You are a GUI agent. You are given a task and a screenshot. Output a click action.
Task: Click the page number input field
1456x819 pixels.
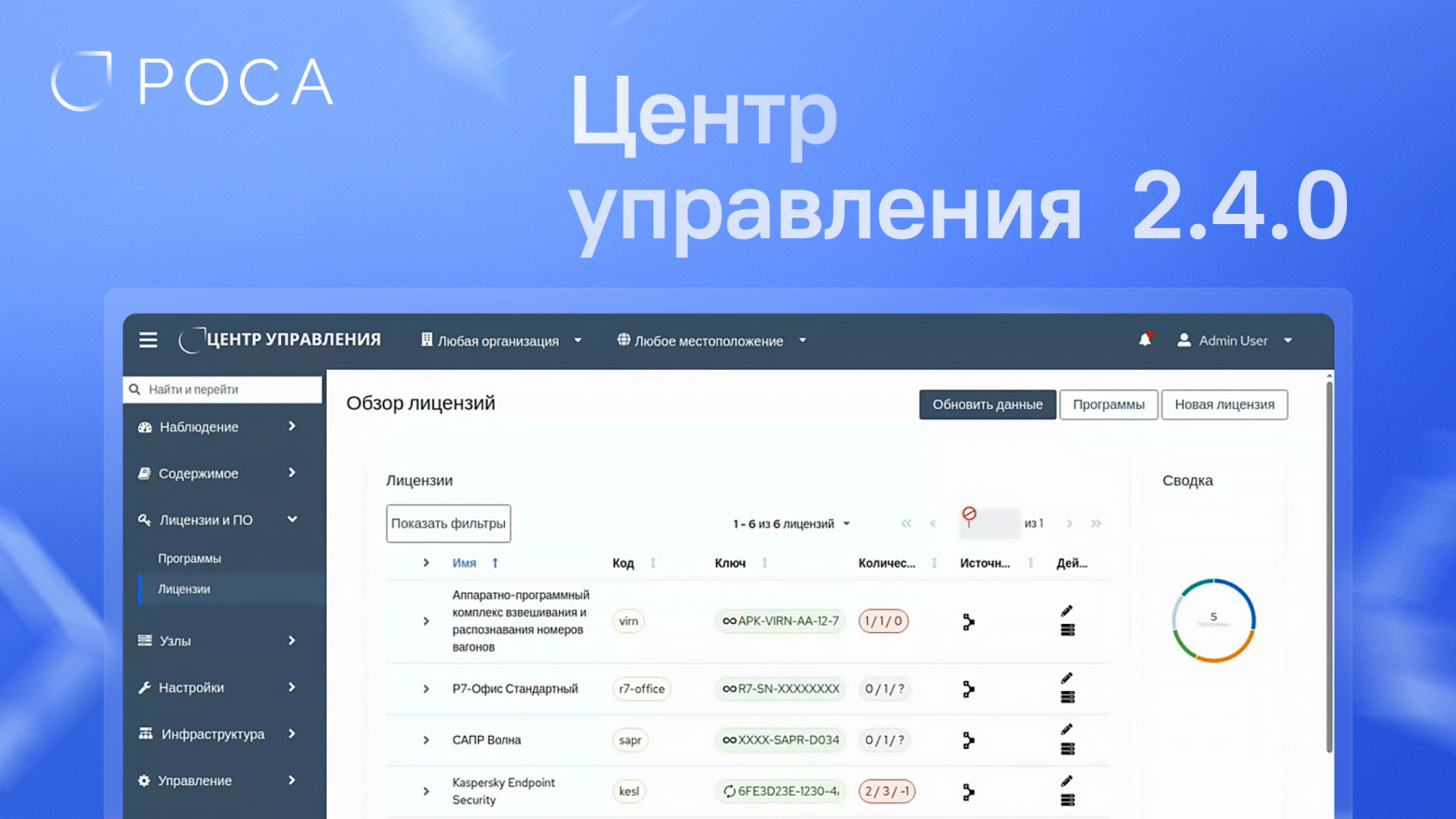[x=989, y=524]
